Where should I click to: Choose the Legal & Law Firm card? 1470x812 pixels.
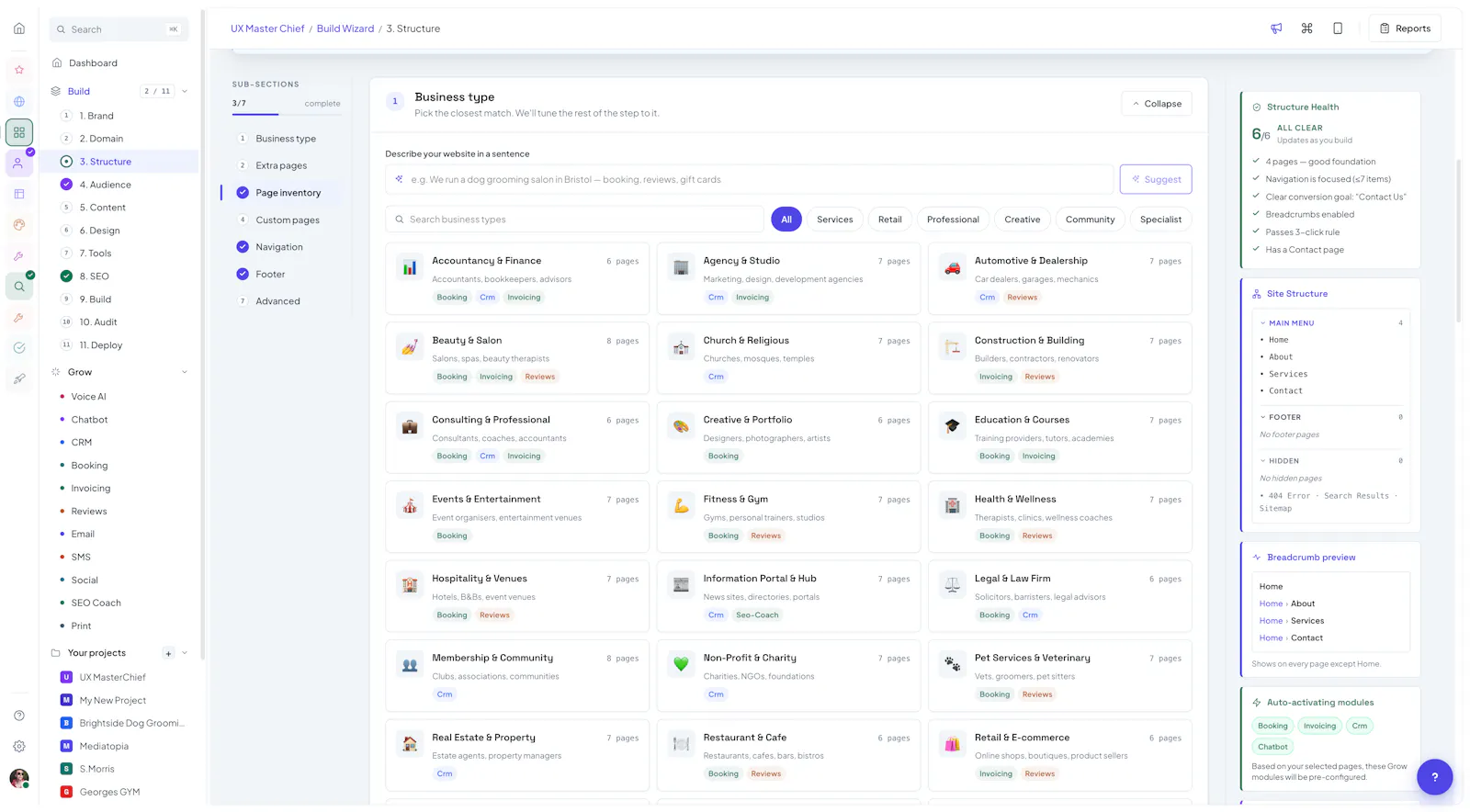pos(1059,597)
